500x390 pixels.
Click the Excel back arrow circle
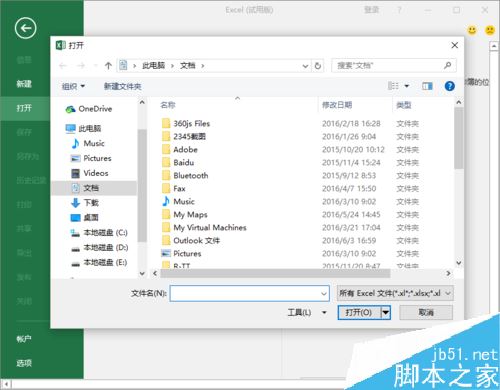pos(25,28)
